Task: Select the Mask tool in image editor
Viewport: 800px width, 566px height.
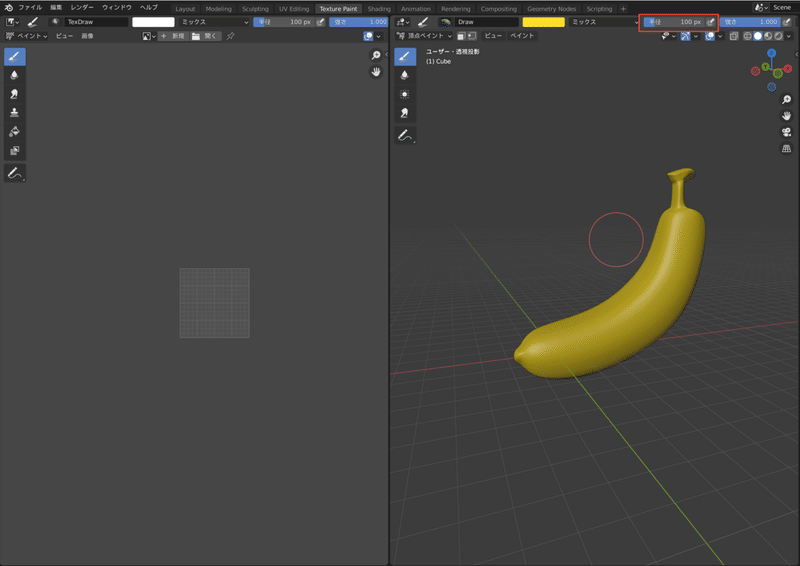Action: point(14,151)
